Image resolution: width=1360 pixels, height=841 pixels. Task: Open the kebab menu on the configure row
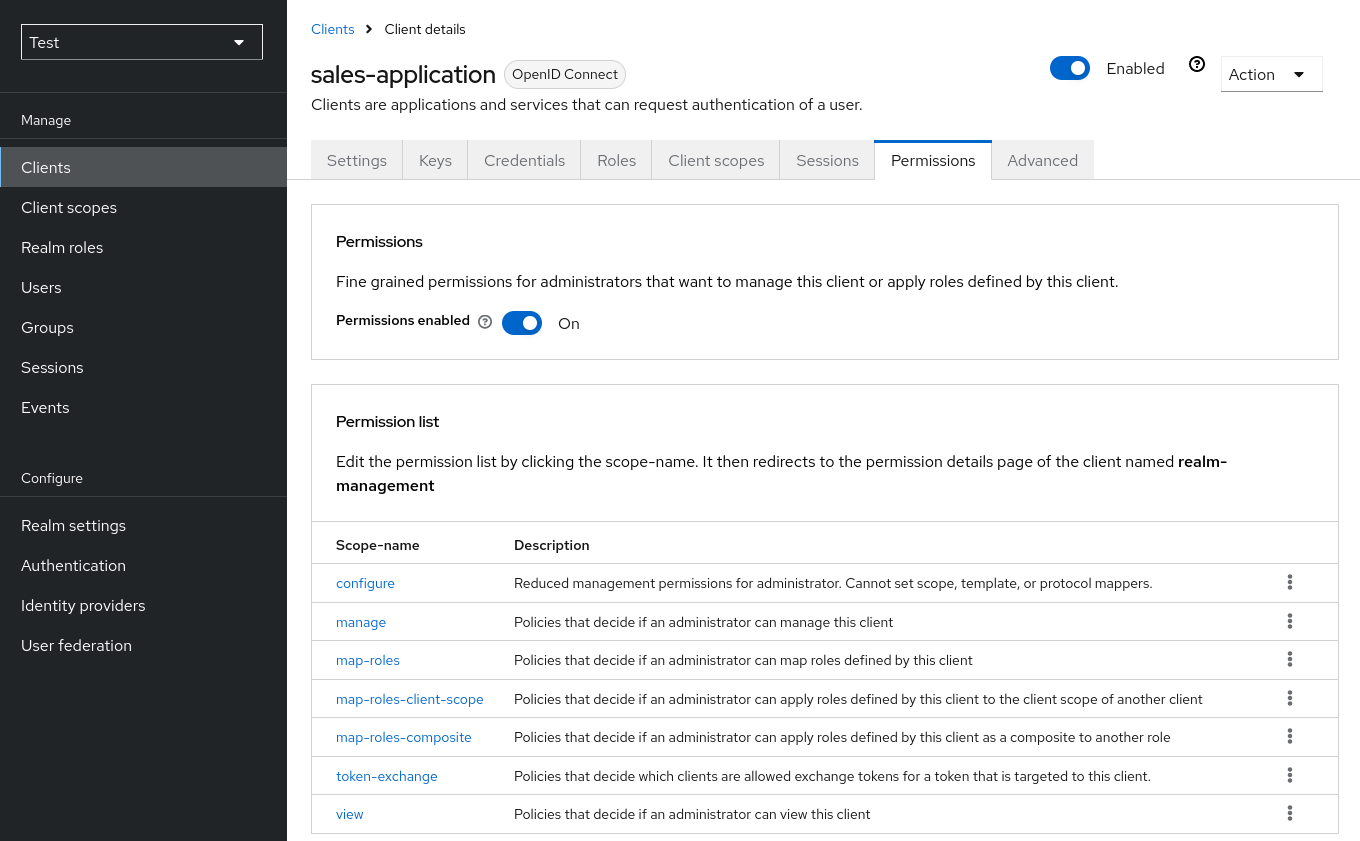pyautogui.click(x=1289, y=582)
